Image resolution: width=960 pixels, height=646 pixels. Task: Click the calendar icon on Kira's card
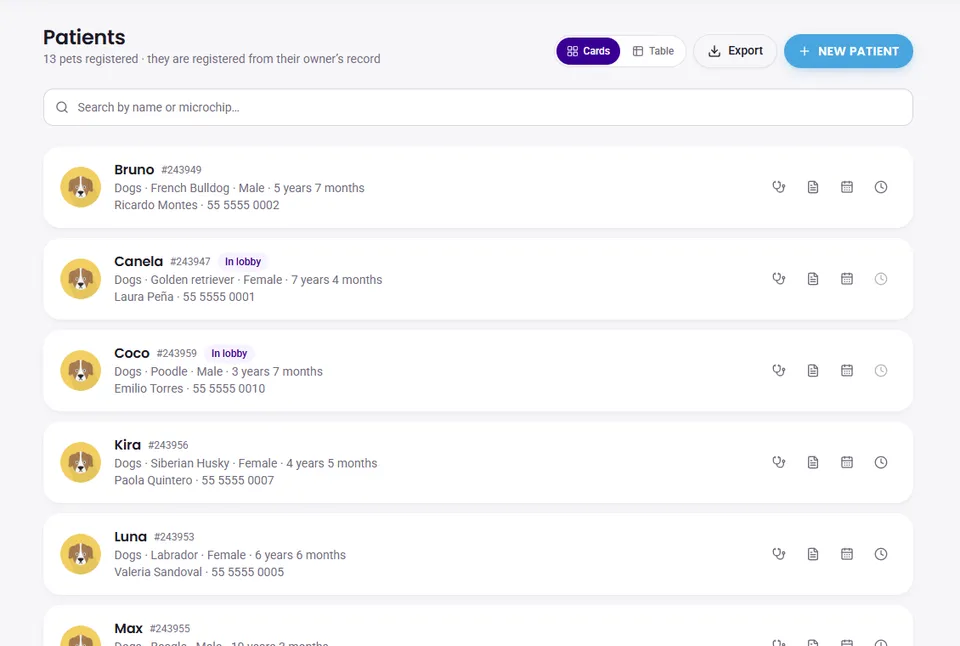(x=847, y=462)
